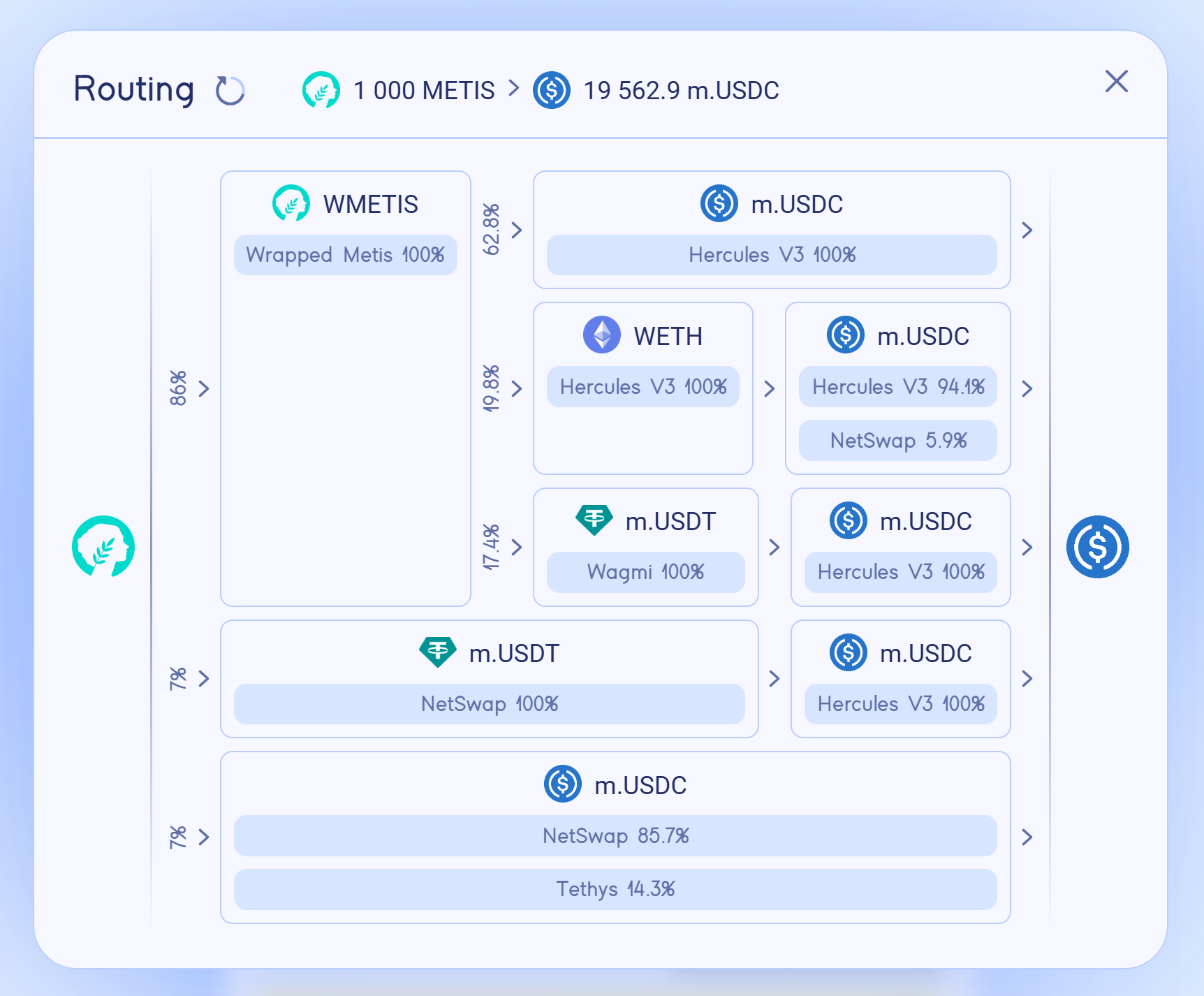
Task: Click the NetSwap 85.7% pool bar
Action: [615, 835]
